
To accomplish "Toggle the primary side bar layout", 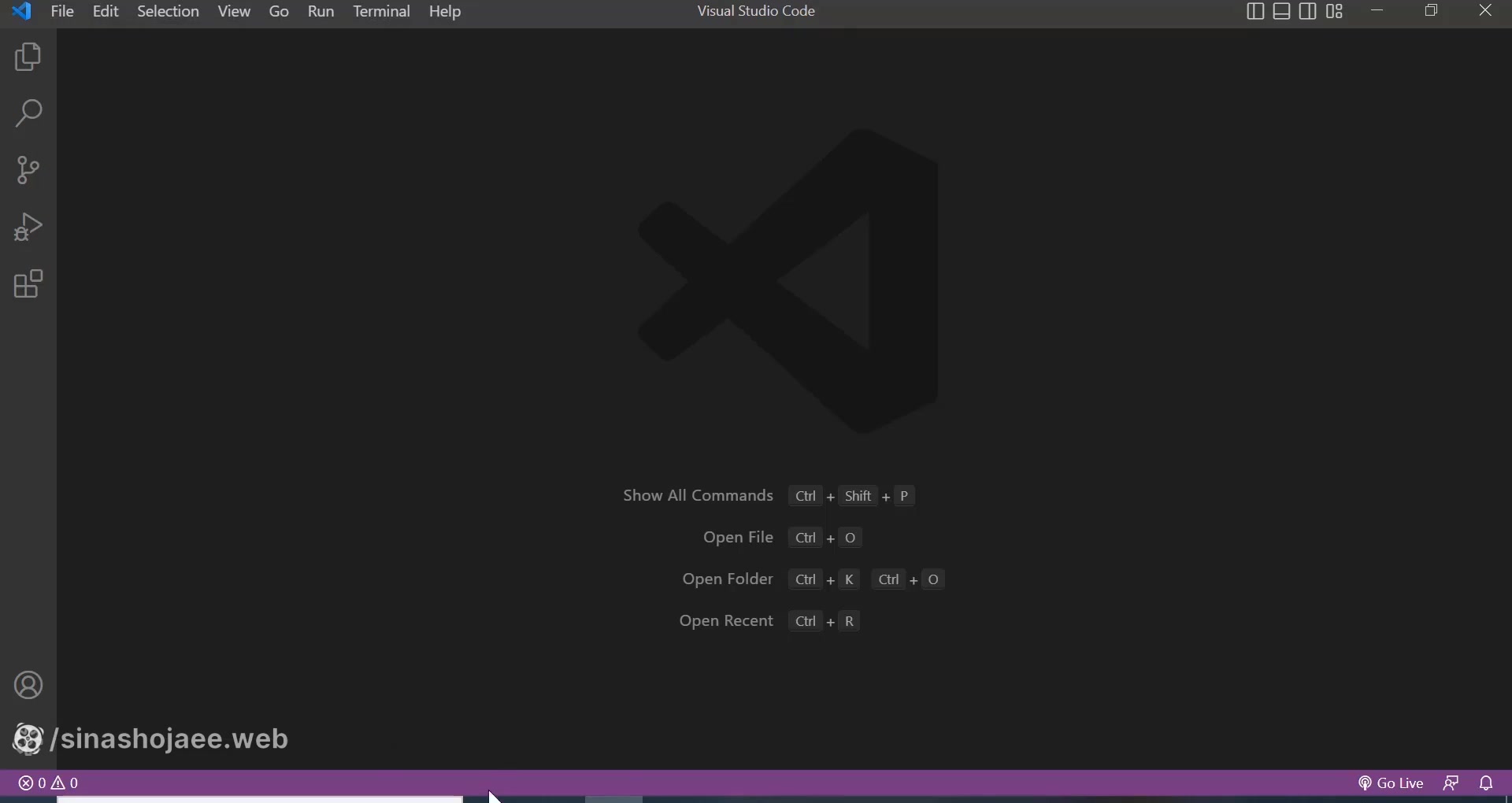I will (1255, 12).
